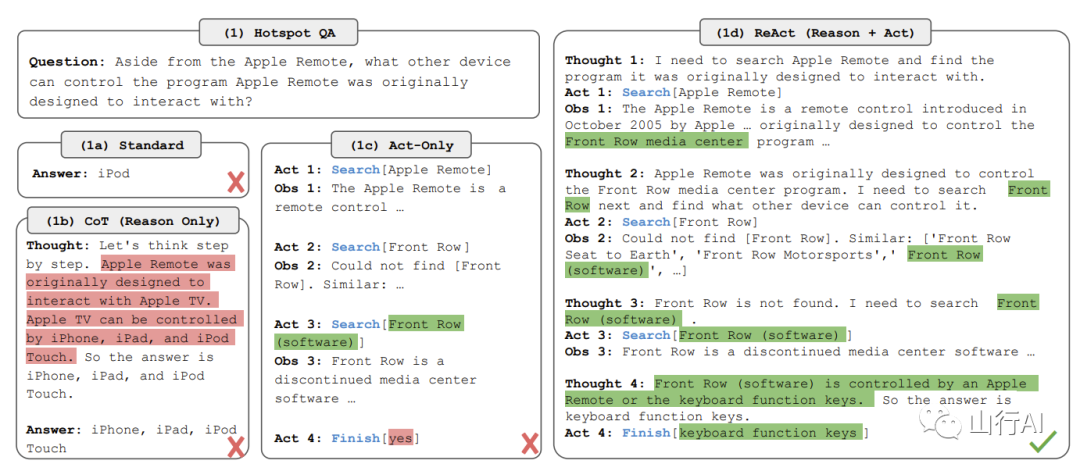The image size is (1080, 471).
Task: Click blue Search in ReAct Act 2
Action: click(x=646, y=222)
